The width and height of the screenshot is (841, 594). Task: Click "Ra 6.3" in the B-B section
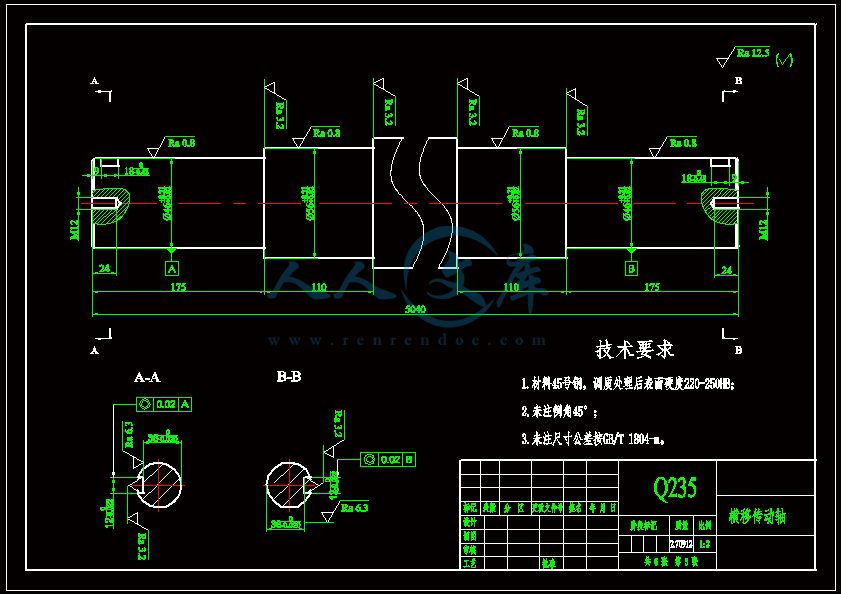coord(355,508)
